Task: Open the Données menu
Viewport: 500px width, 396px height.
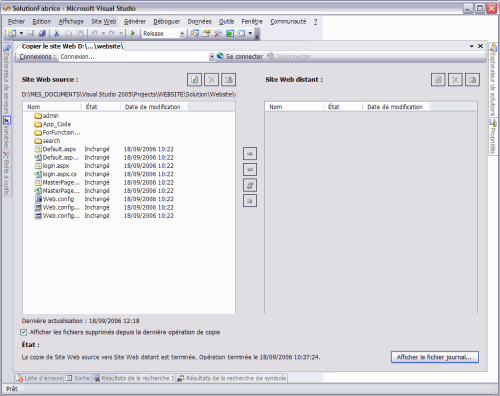Action: pyautogui.click(x=199, y=22)
